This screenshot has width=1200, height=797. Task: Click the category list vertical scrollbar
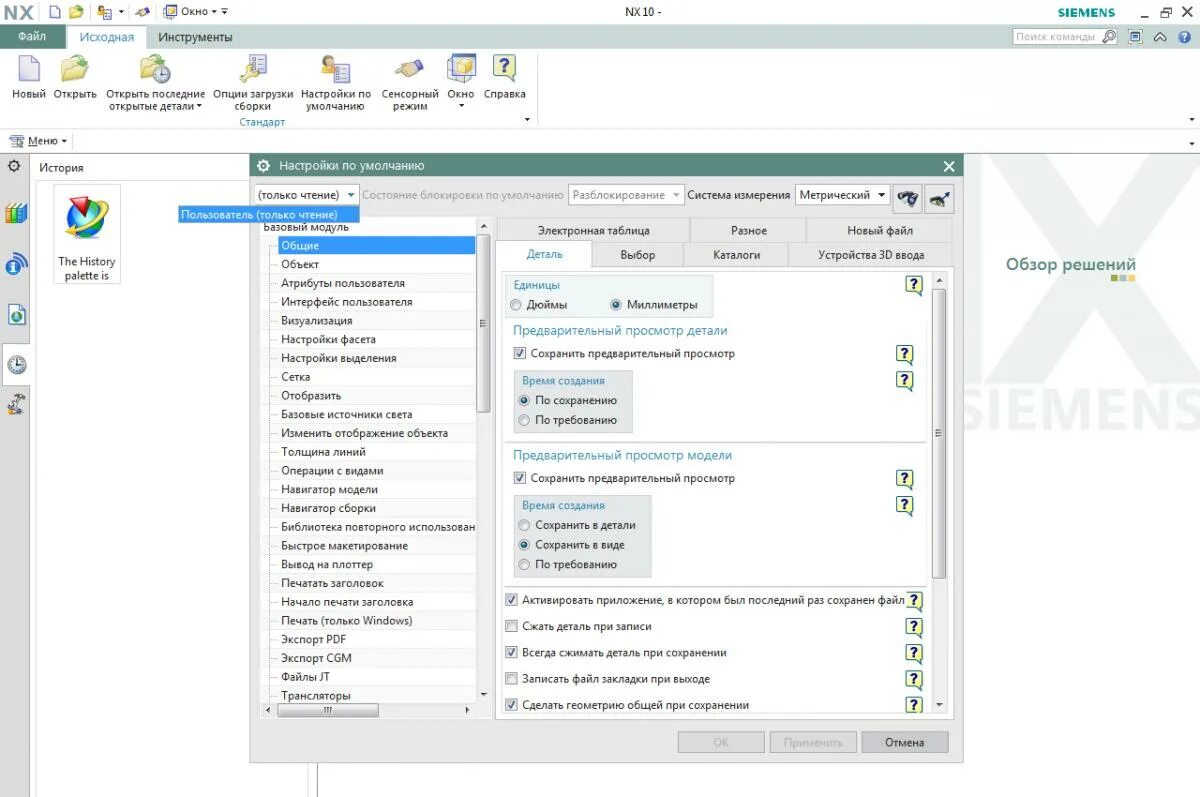[x=484, y=325]
